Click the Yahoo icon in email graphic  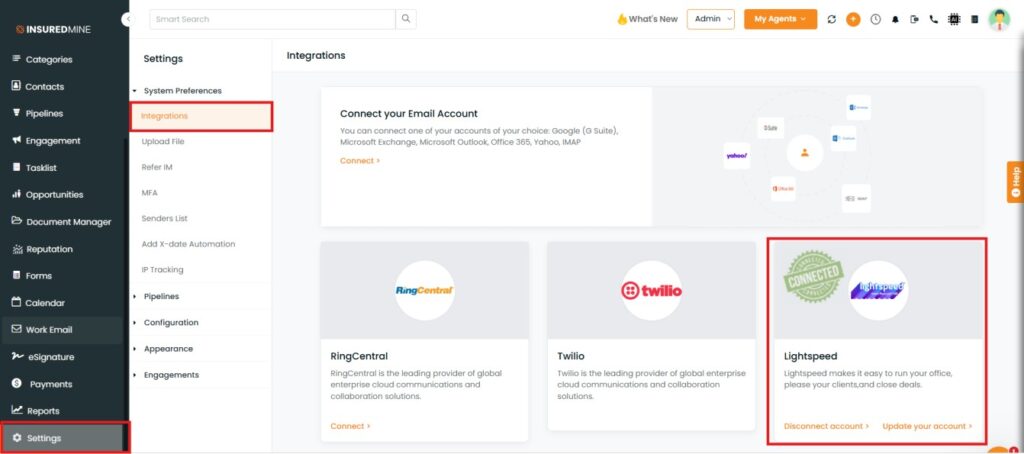[x=737, y=155]
